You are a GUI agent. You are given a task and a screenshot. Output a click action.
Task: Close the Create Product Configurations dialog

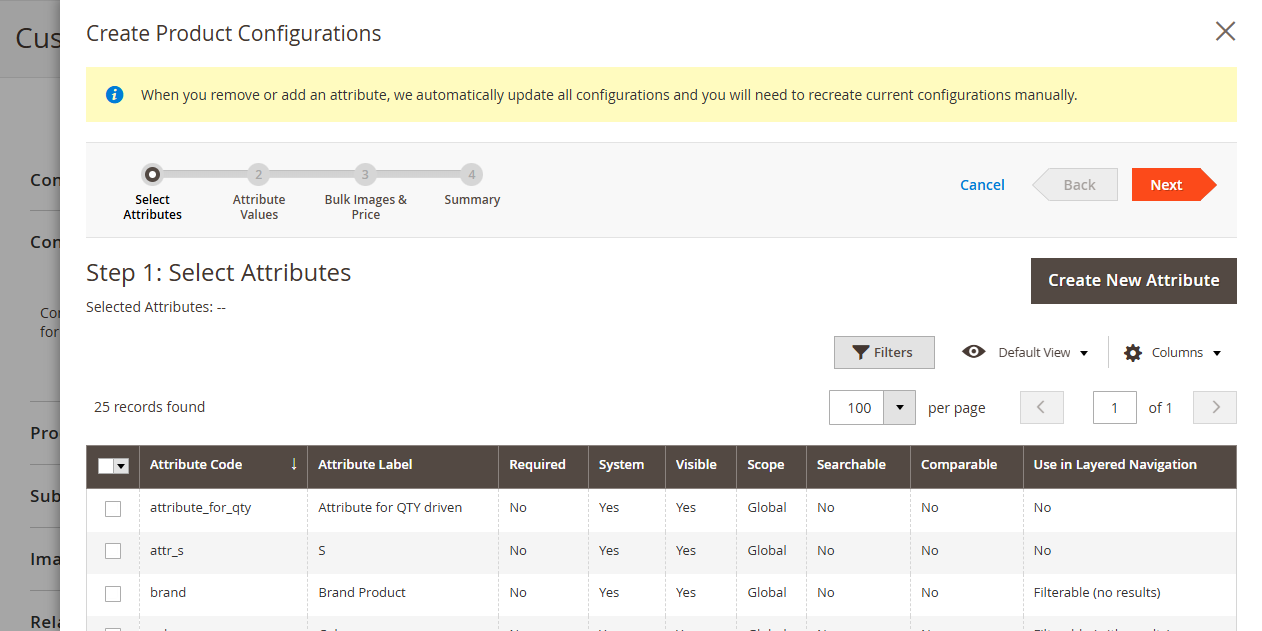tap(1225, 32)
